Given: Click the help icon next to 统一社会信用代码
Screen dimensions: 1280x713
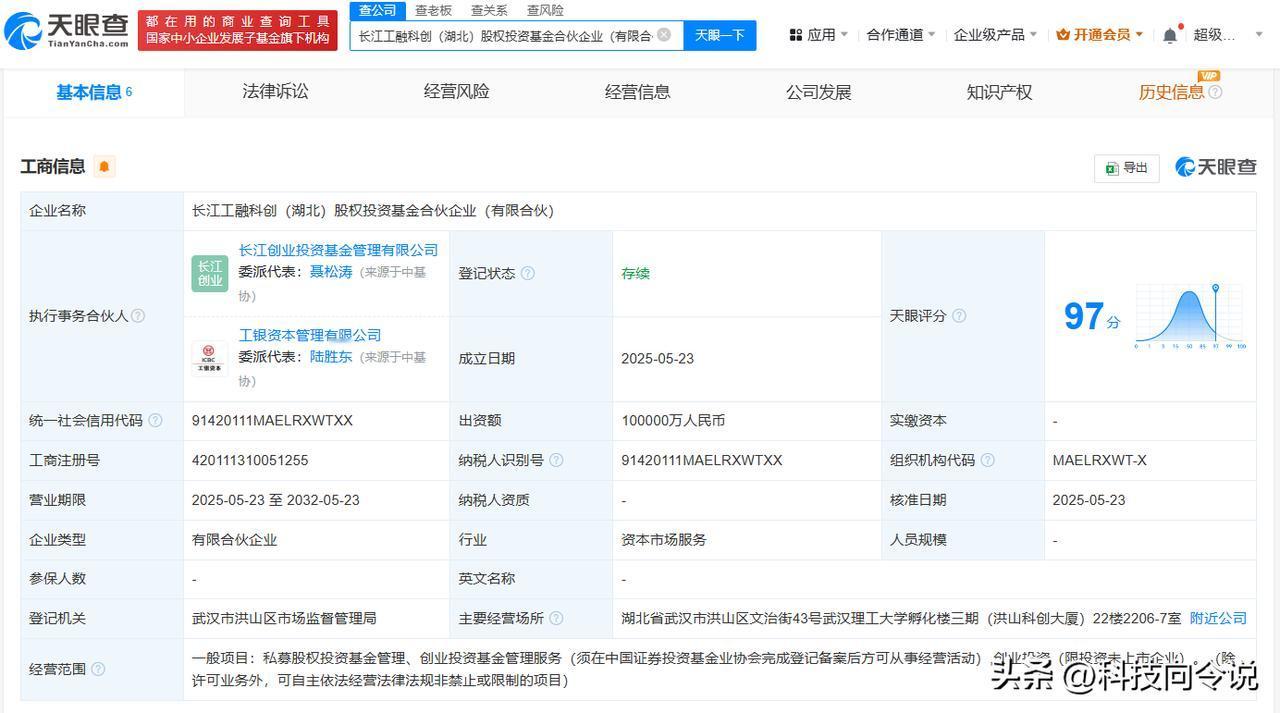Looking at the screenshot, I should point(155,421).
